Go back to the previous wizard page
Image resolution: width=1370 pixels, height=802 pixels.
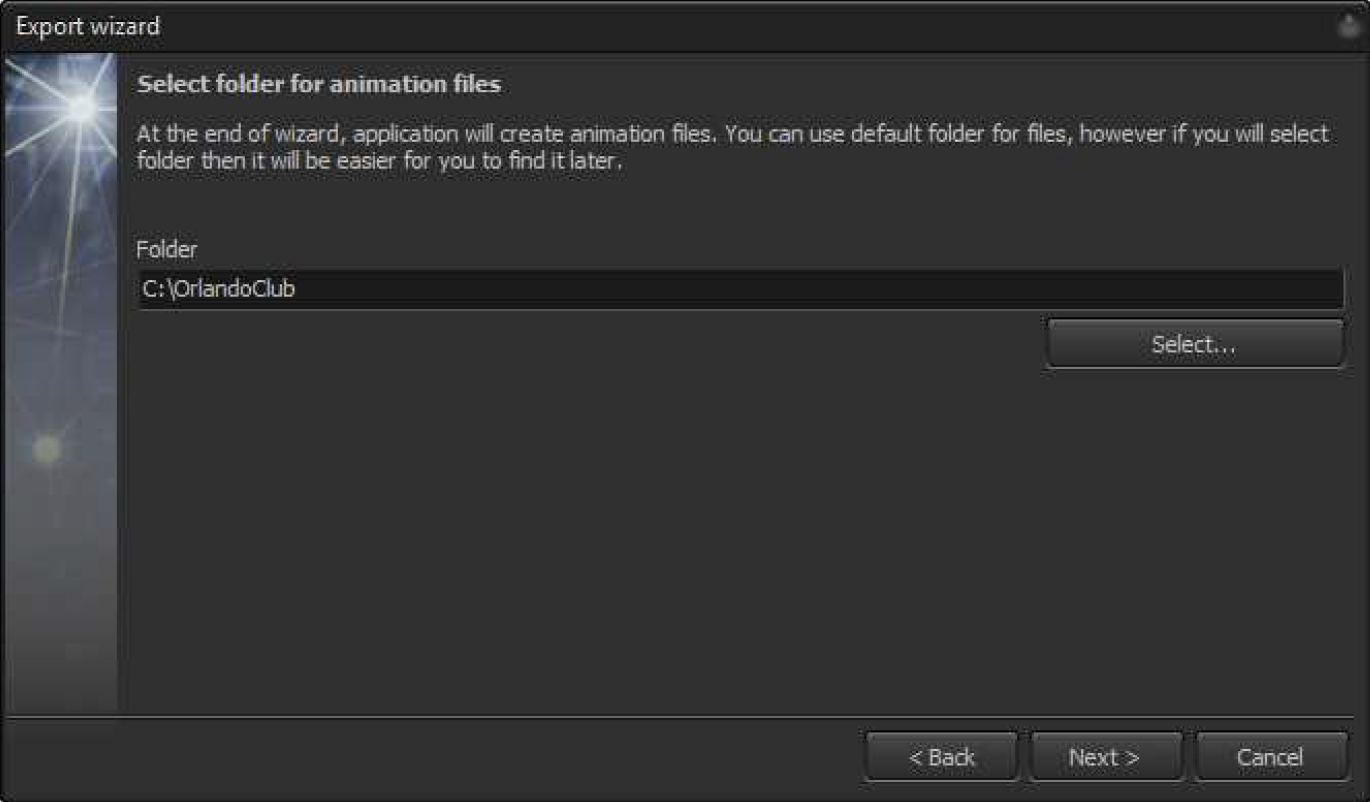(941, 757)
